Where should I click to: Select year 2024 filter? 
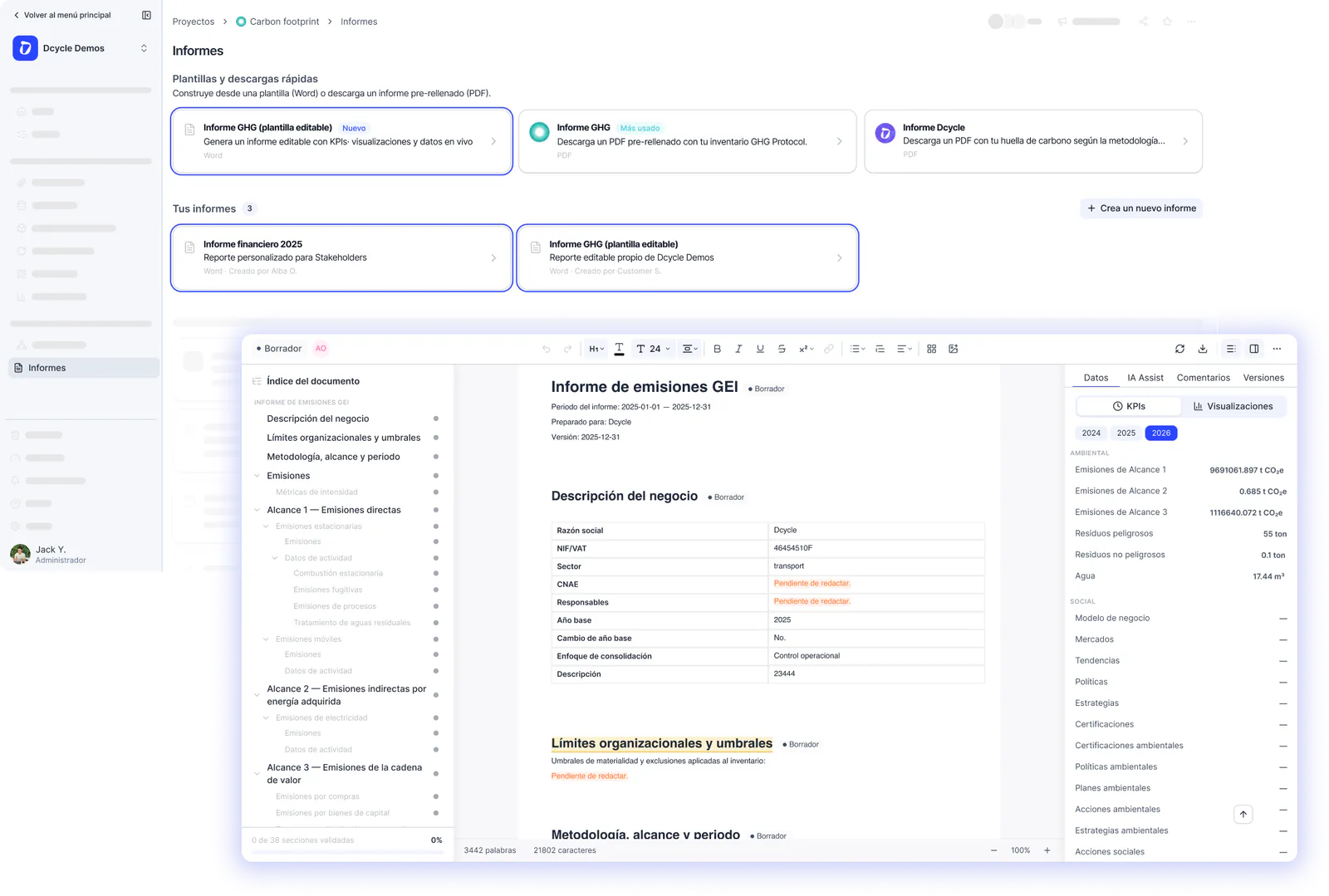(x=1091, y=433)
